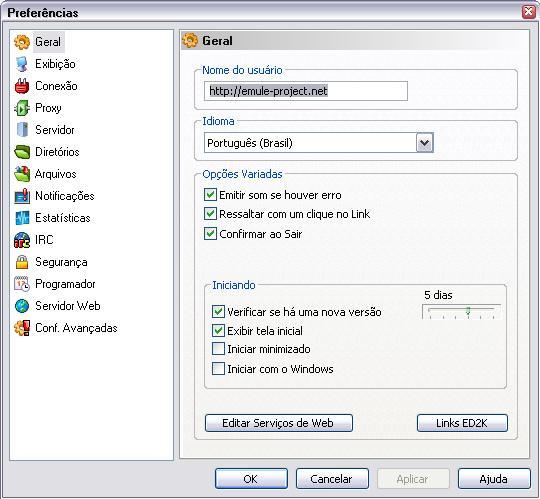Toggle Iniciar minimizado checkbox

click(x=218, y=349)
